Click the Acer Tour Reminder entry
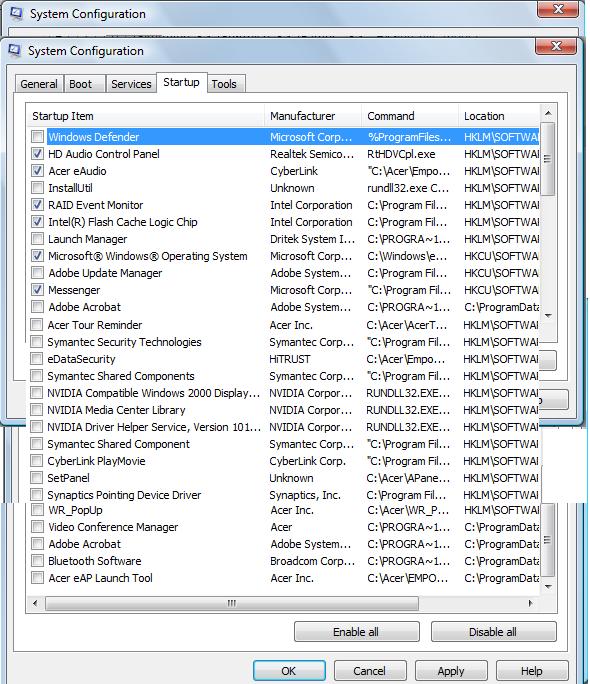The height and width of the screenshot is (684, 590). click(x=95, y=325)
